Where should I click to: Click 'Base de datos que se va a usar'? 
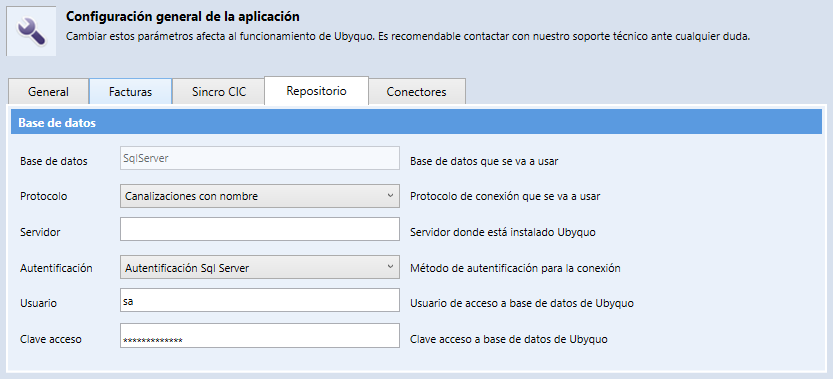pos(484,161)
